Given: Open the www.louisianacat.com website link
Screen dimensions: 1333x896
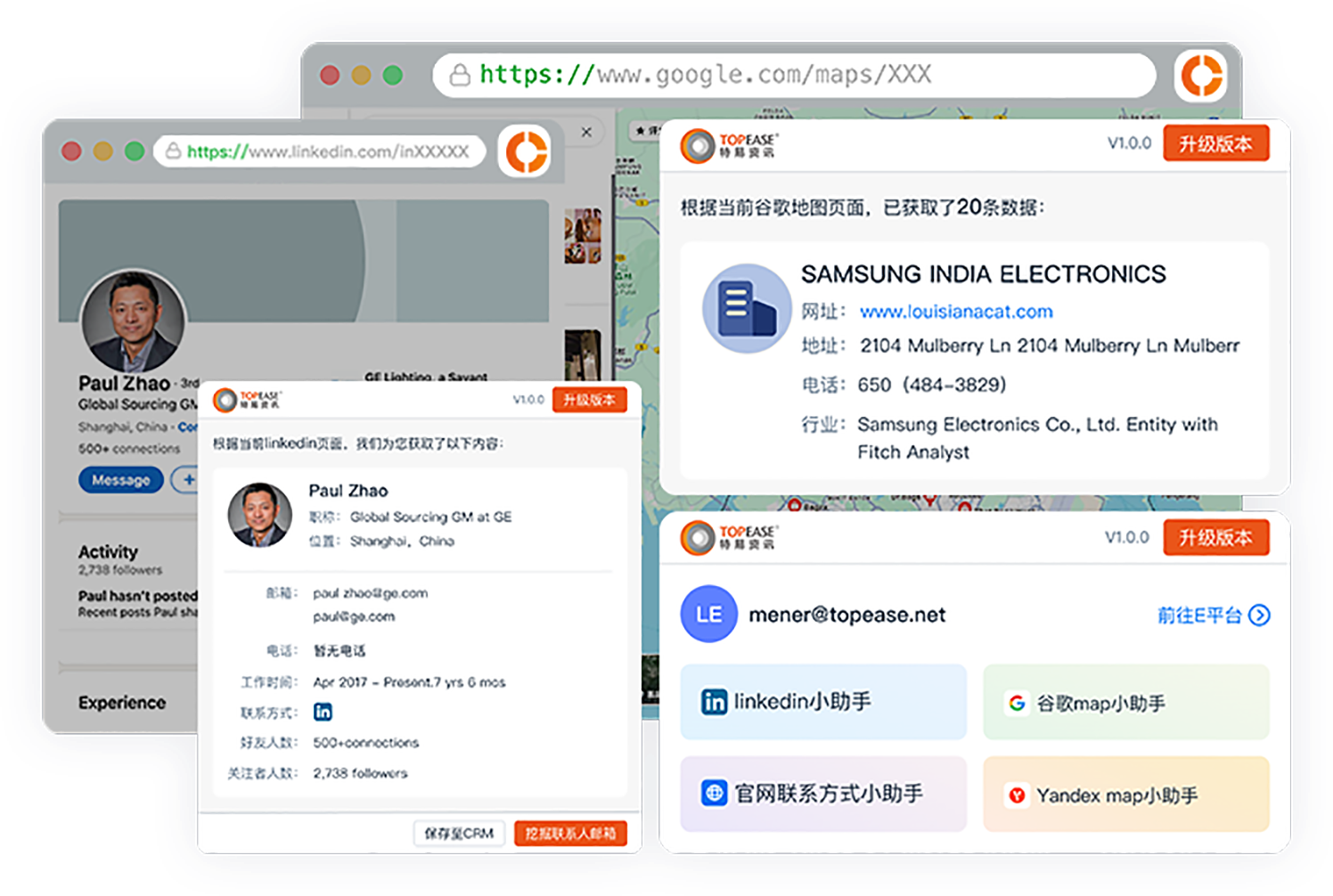Looking at the screenshot, I should [x=956, y=312].
